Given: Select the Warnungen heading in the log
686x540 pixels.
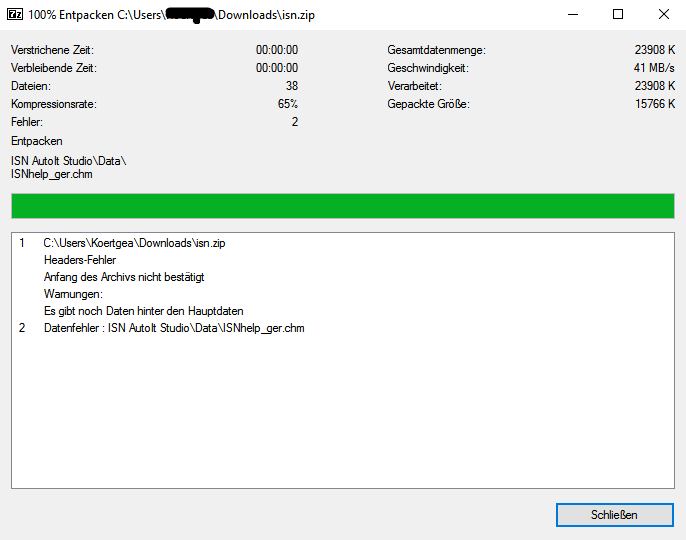Looking at the screenshot, I should 73,294.
